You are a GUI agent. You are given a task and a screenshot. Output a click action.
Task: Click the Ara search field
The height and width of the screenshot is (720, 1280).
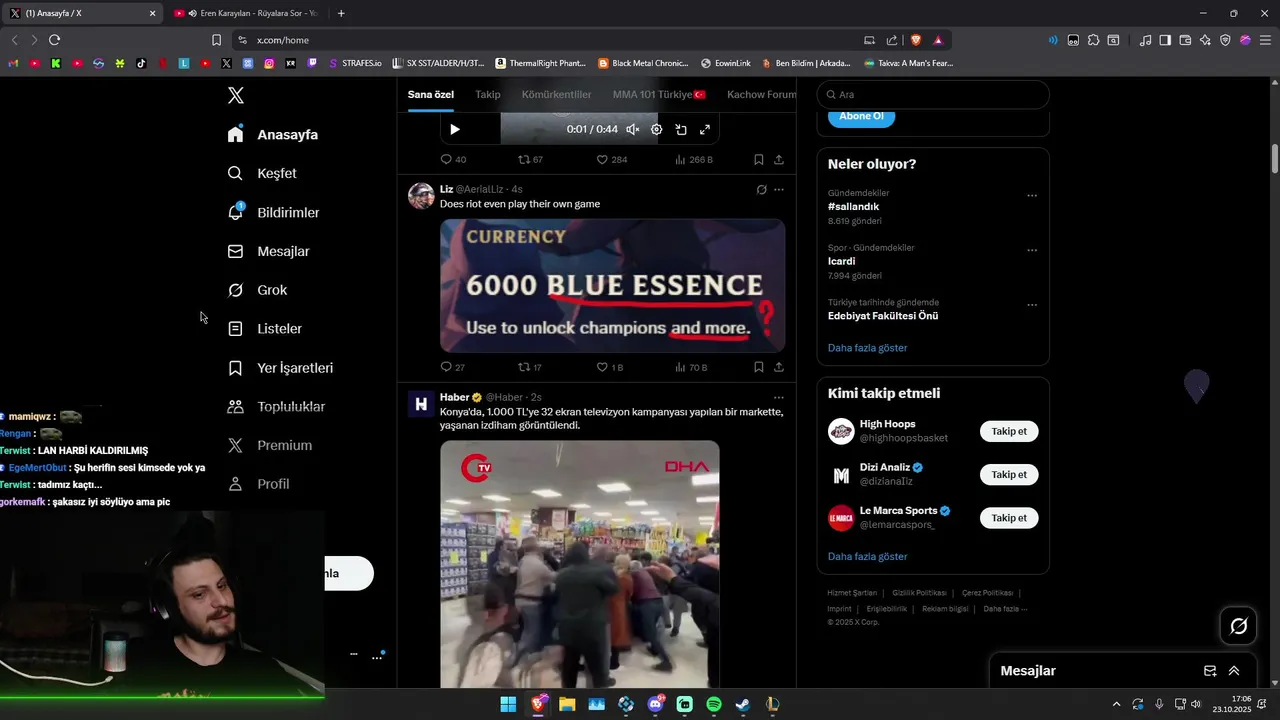pos(933,94)
